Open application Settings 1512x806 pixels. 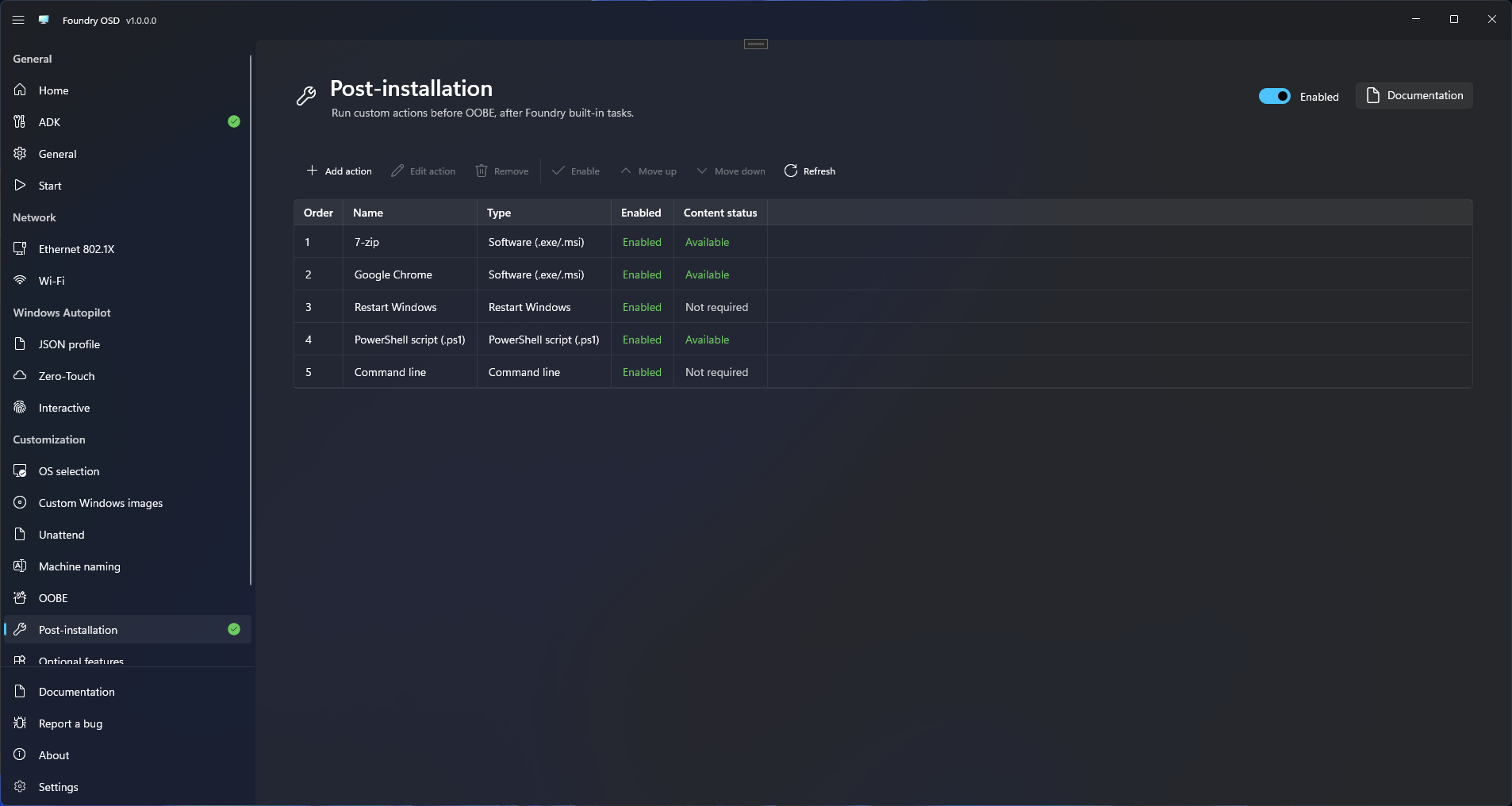coord(127,787)
